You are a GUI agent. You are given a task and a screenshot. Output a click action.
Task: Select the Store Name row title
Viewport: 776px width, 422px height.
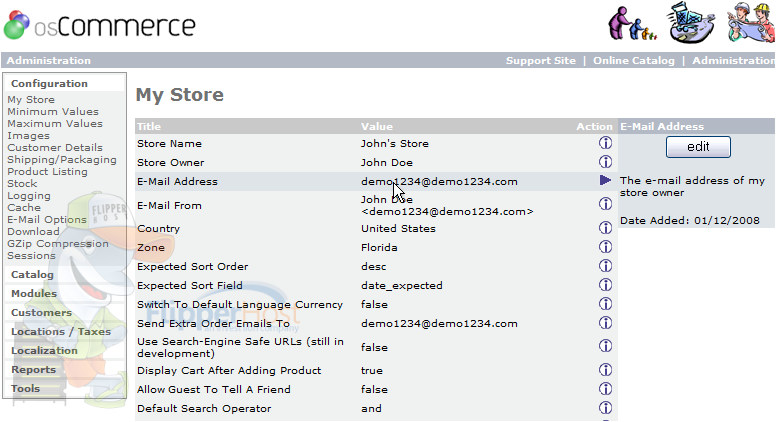[x=169, y=143]
